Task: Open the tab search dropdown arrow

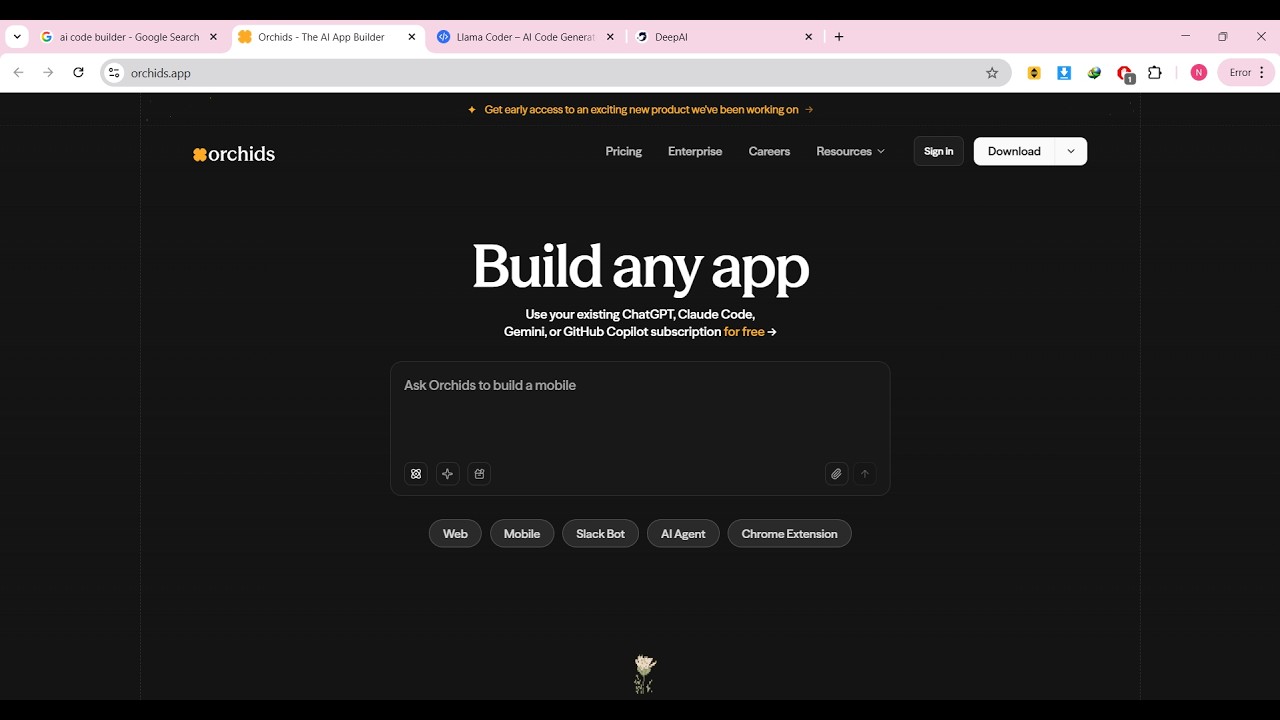Action: [x=17, y=37]
